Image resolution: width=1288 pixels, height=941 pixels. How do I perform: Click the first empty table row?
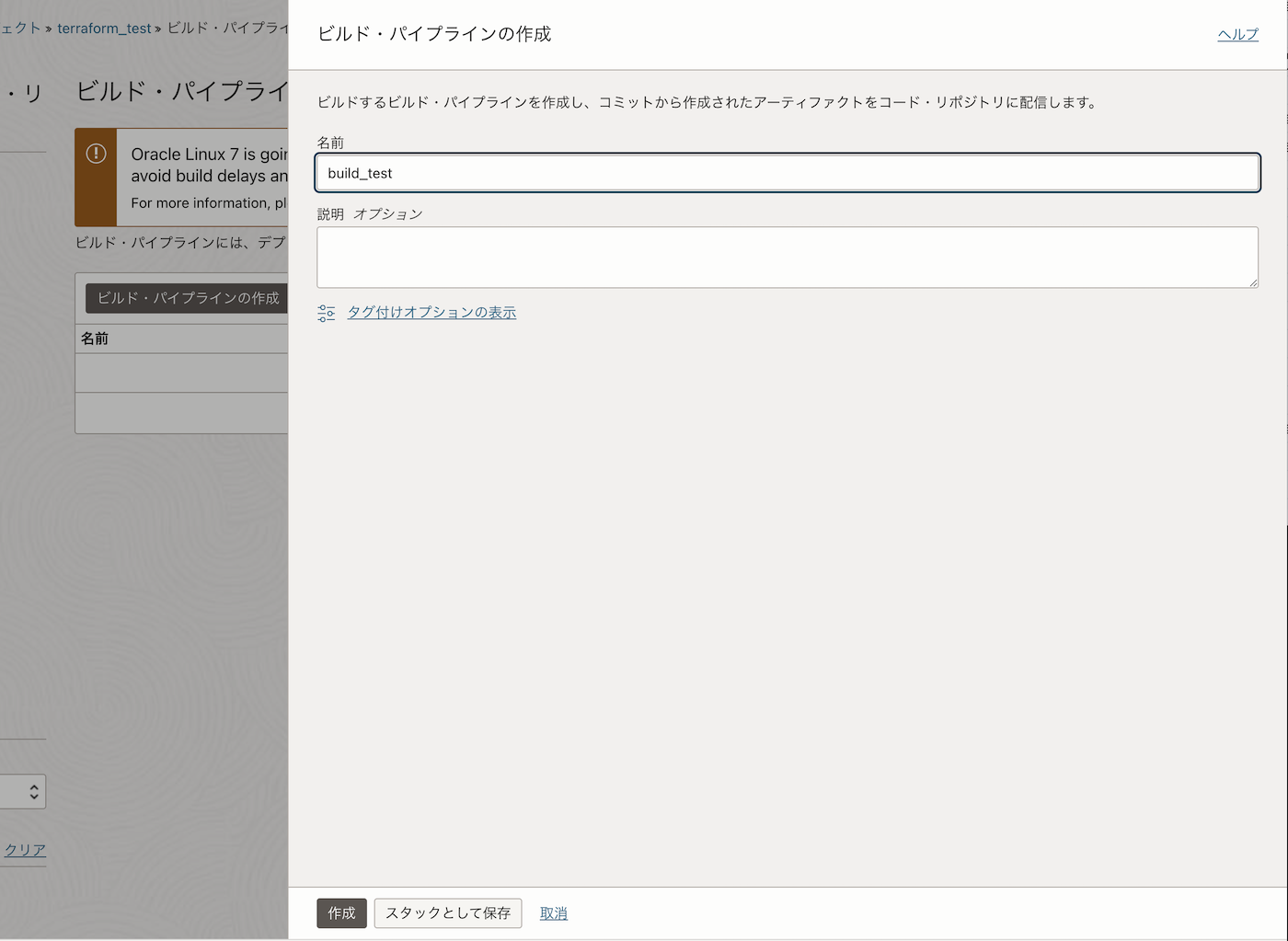[181, 373]
